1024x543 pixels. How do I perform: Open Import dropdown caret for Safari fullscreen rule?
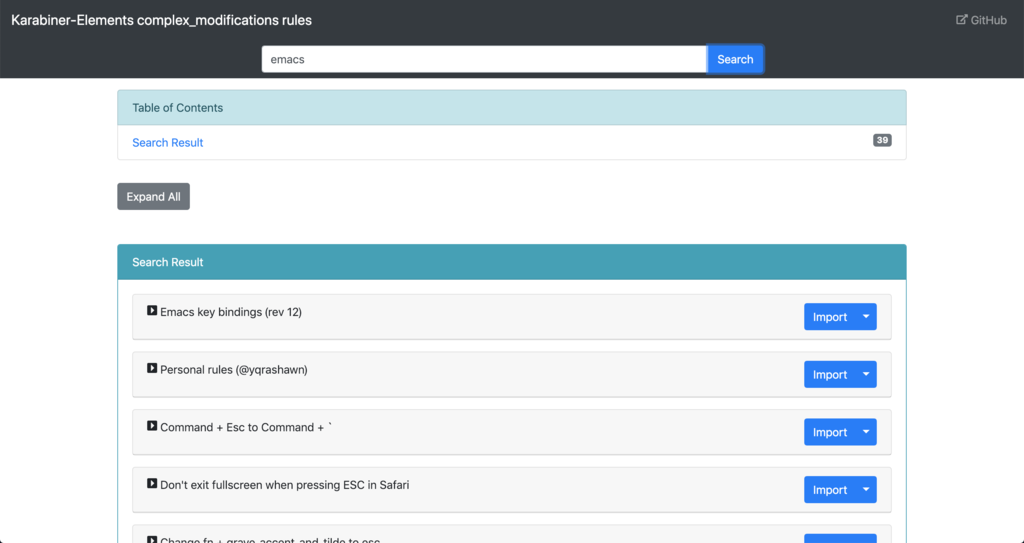point(866,489)
